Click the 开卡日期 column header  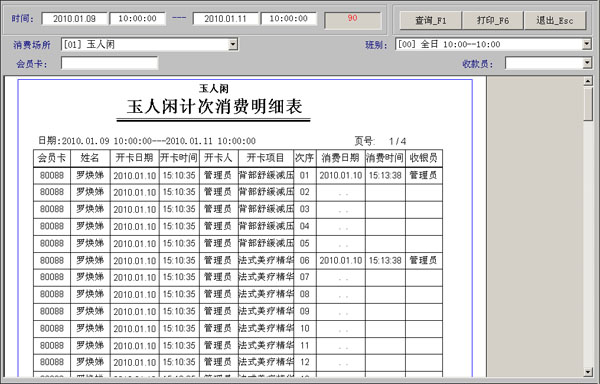coord(134,158)
